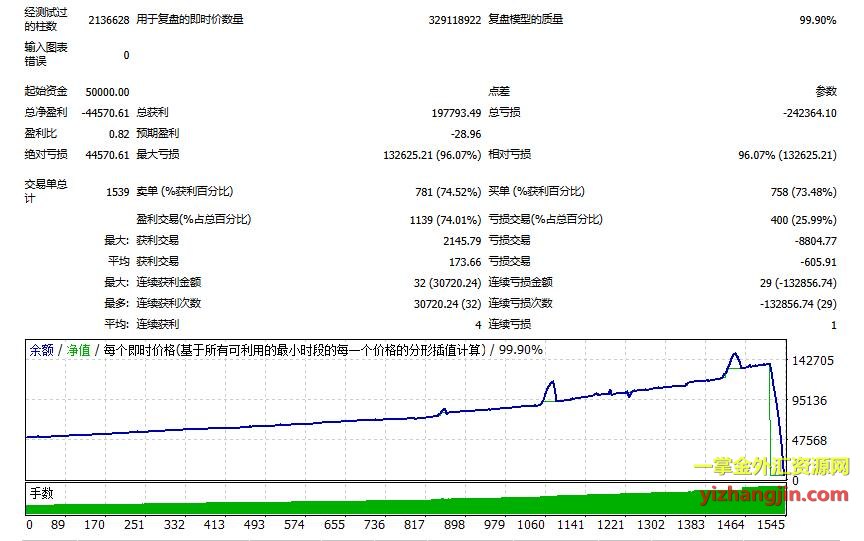Click the 复盘模型的质量 value 99.90%

tap(817, 19)
